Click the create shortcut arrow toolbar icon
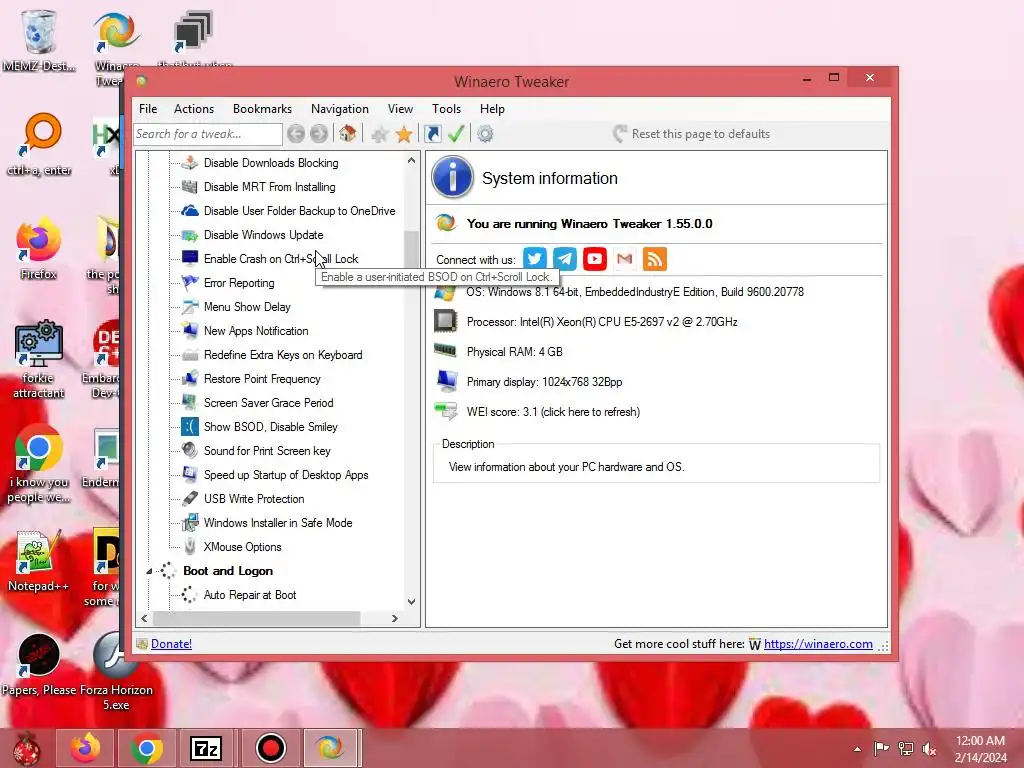Screen dimensions: 1024x768 pos(432,134)
